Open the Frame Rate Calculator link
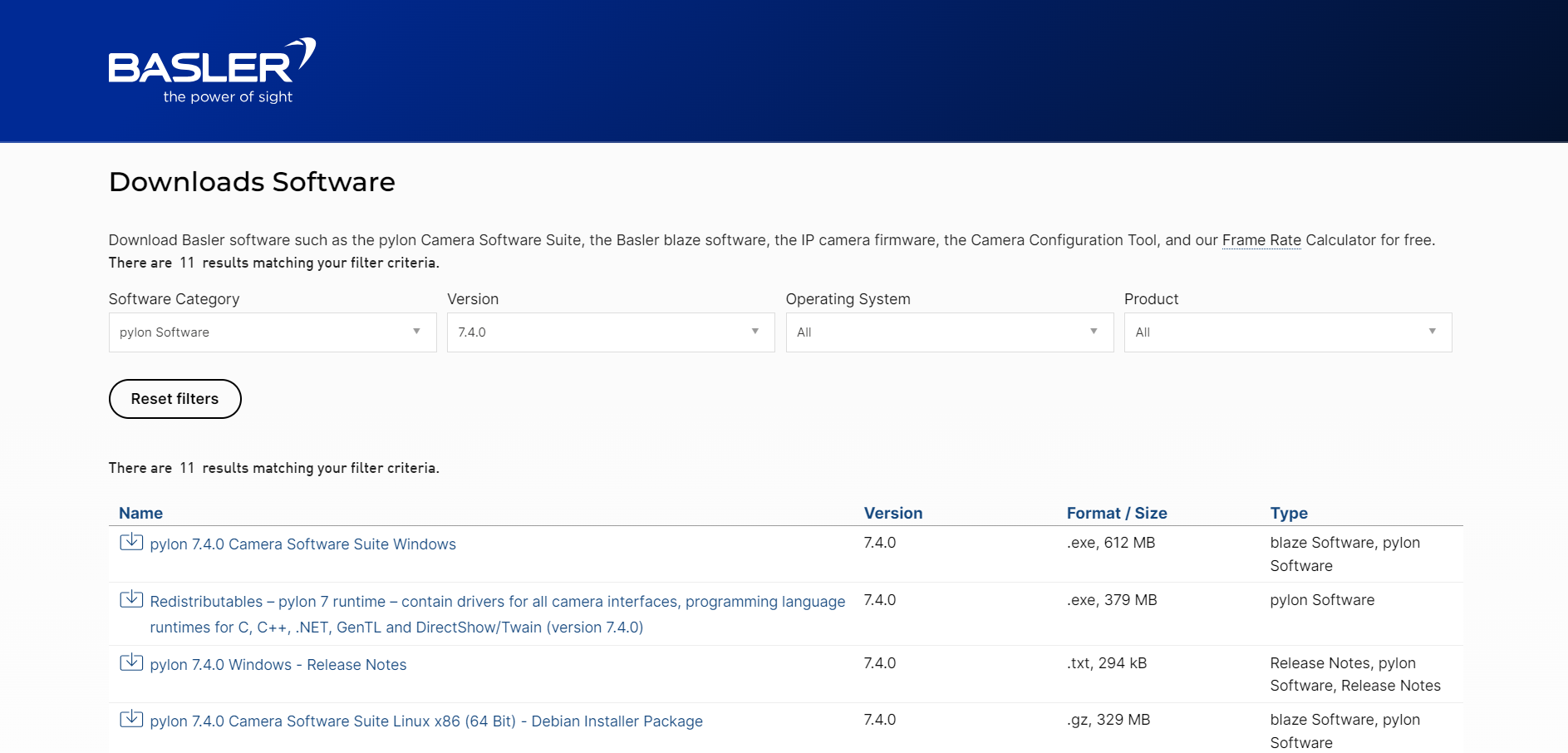The height and width of the screenshot is (753, 1568). click(1261, 240)
